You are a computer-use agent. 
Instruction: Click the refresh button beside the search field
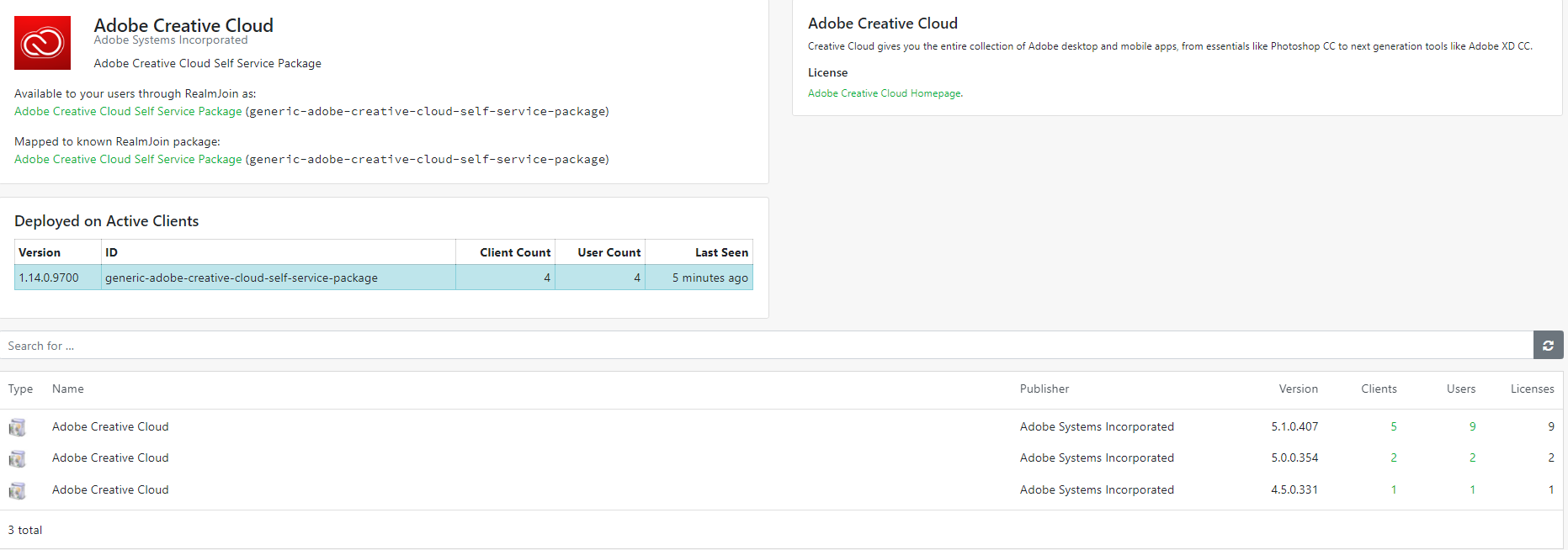1548,346
